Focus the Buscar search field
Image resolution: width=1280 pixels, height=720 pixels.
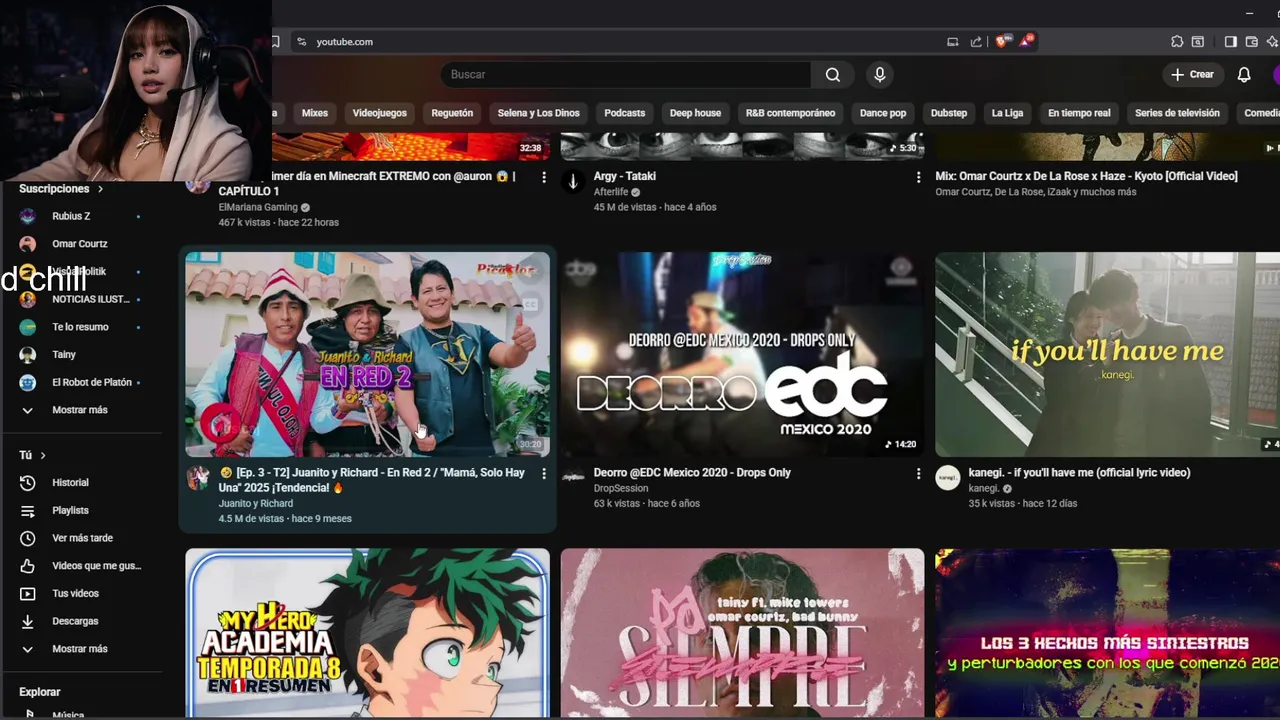628,75
